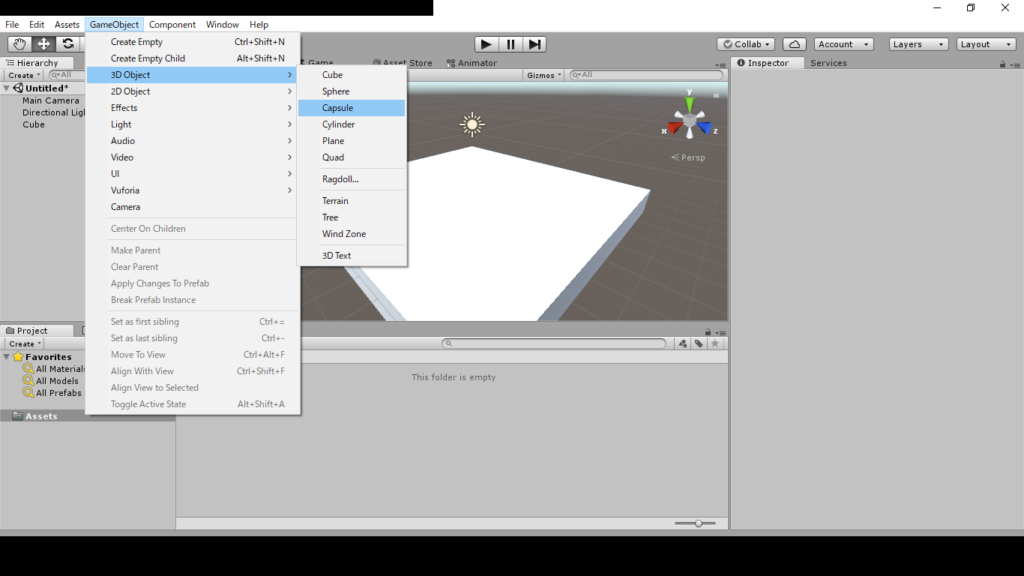Click Create Empty in the GameObject menu

click(137, 42)
